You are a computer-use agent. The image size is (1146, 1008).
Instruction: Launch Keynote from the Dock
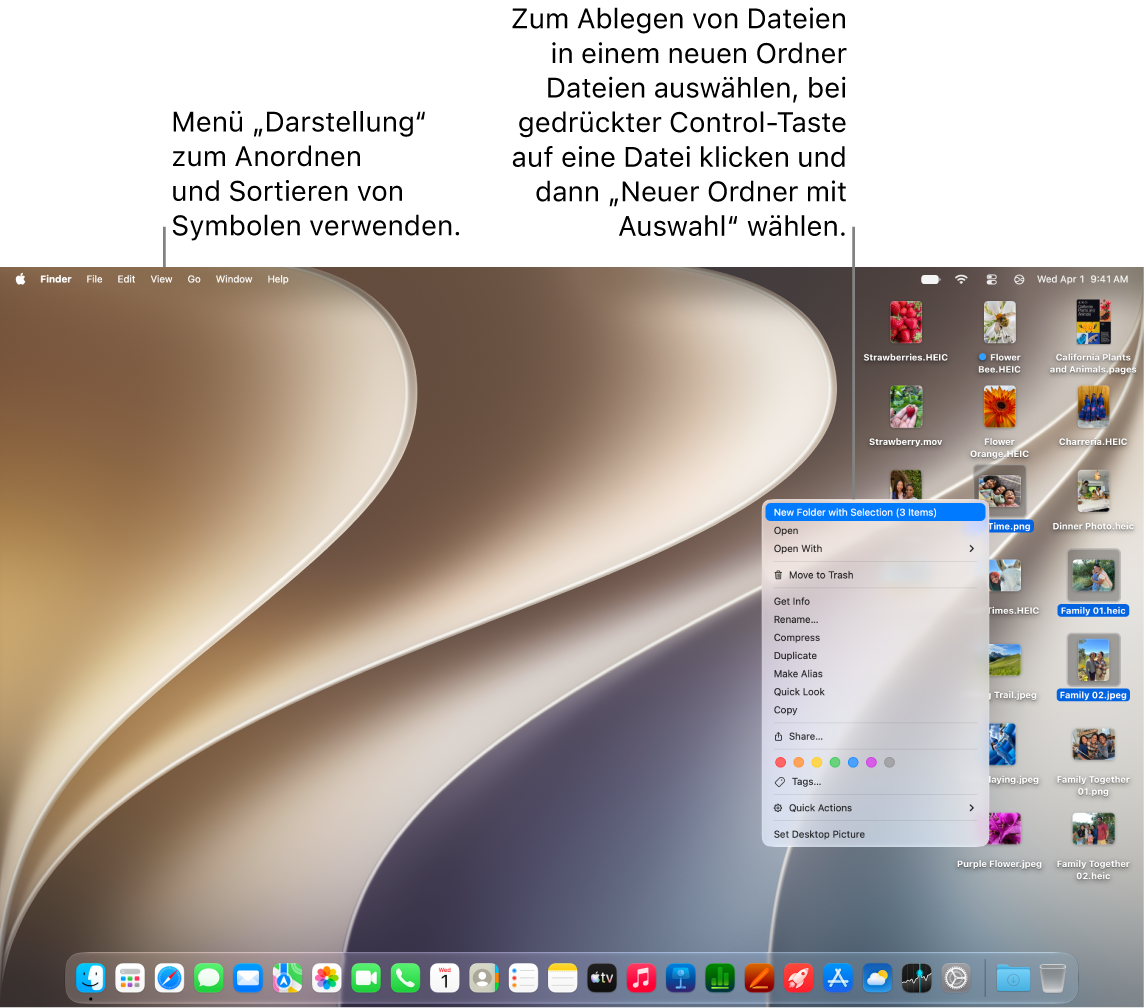pos(680,978)
